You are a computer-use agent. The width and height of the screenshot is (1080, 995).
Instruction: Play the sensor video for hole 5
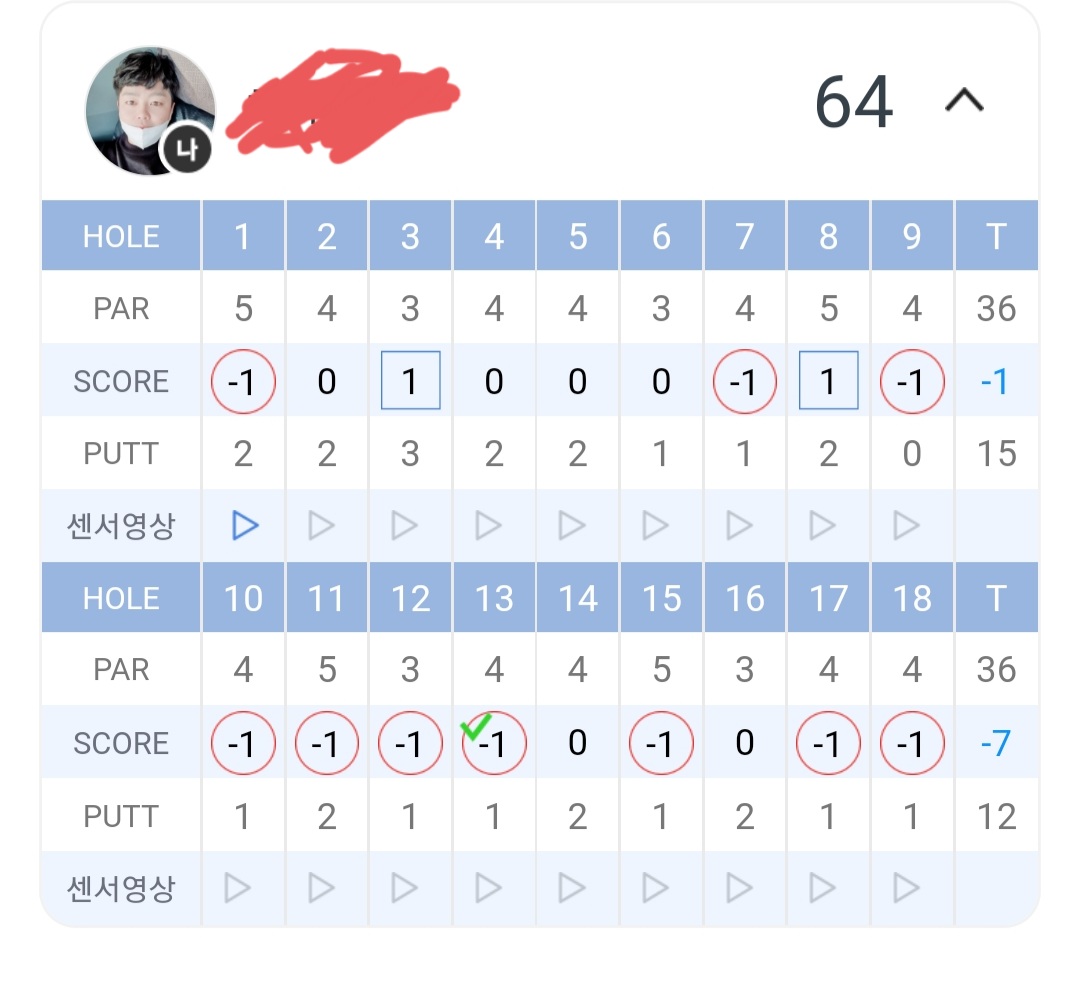coord(572,525)
